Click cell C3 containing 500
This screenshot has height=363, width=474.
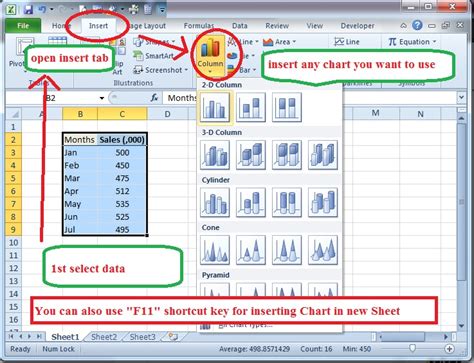tap(122, 153)
